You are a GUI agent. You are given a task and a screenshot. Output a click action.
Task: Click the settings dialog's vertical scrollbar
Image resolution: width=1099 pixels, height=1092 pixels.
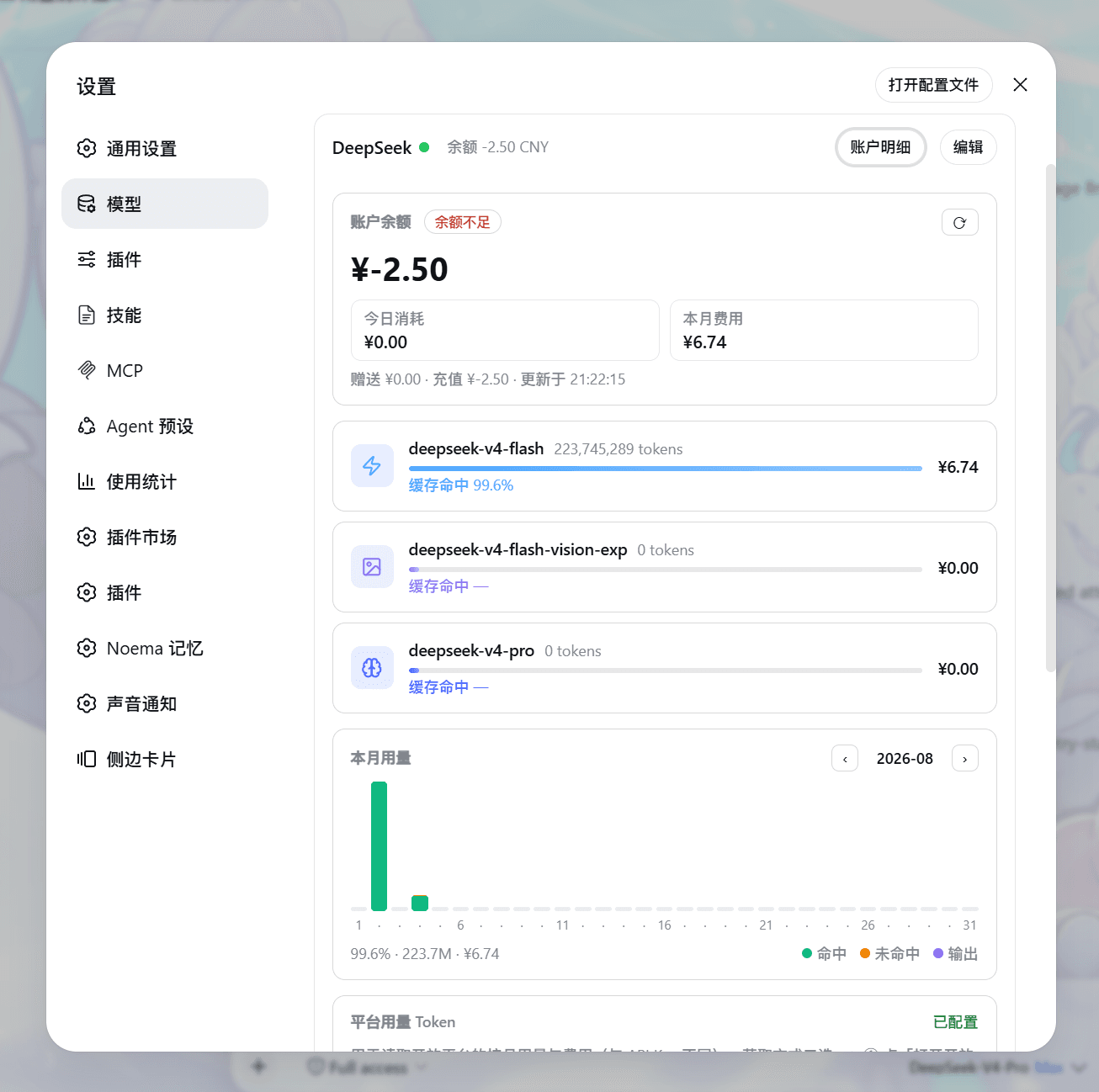pyautogui.click(x=1049, y=418)
